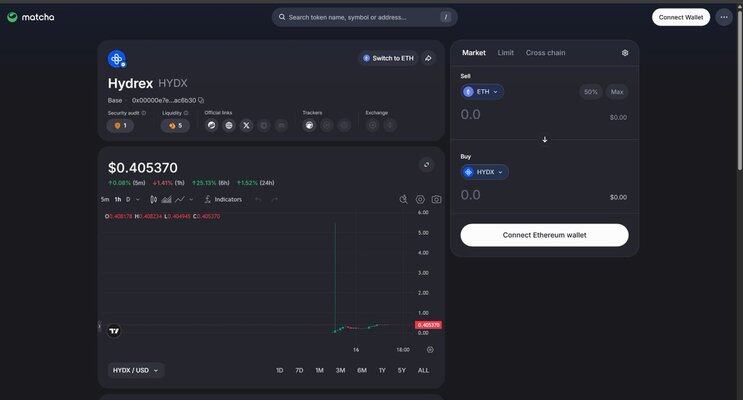Image resolution: width=743 pixels, height=400 pixels.
Task: Click the chart time axis settings icon
Action: [430, 350]
